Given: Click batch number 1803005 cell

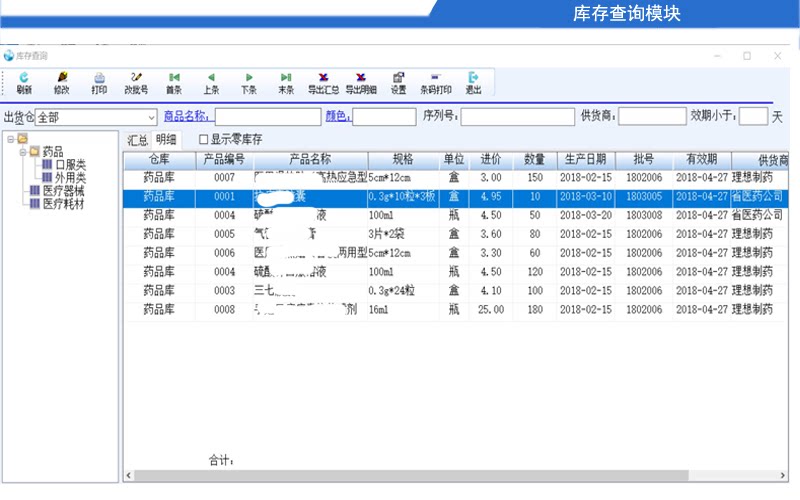Looking at the screenshot, I should tap(644, 197).
